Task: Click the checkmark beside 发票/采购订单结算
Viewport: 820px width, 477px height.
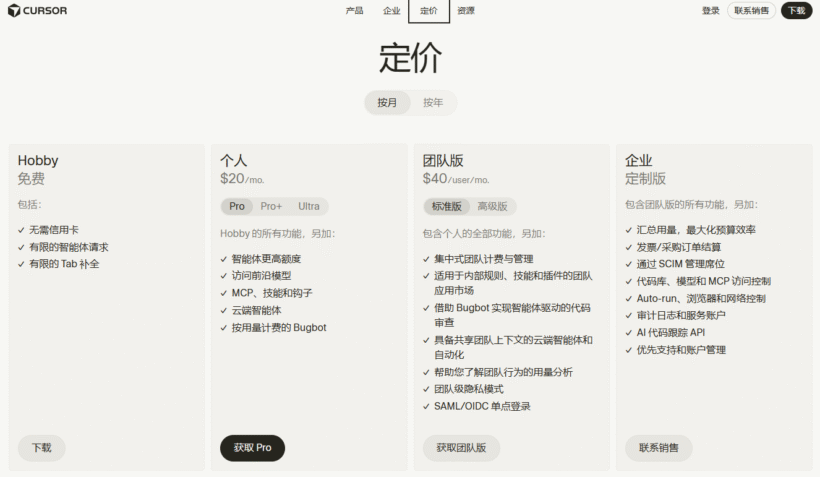Action: 629,247
